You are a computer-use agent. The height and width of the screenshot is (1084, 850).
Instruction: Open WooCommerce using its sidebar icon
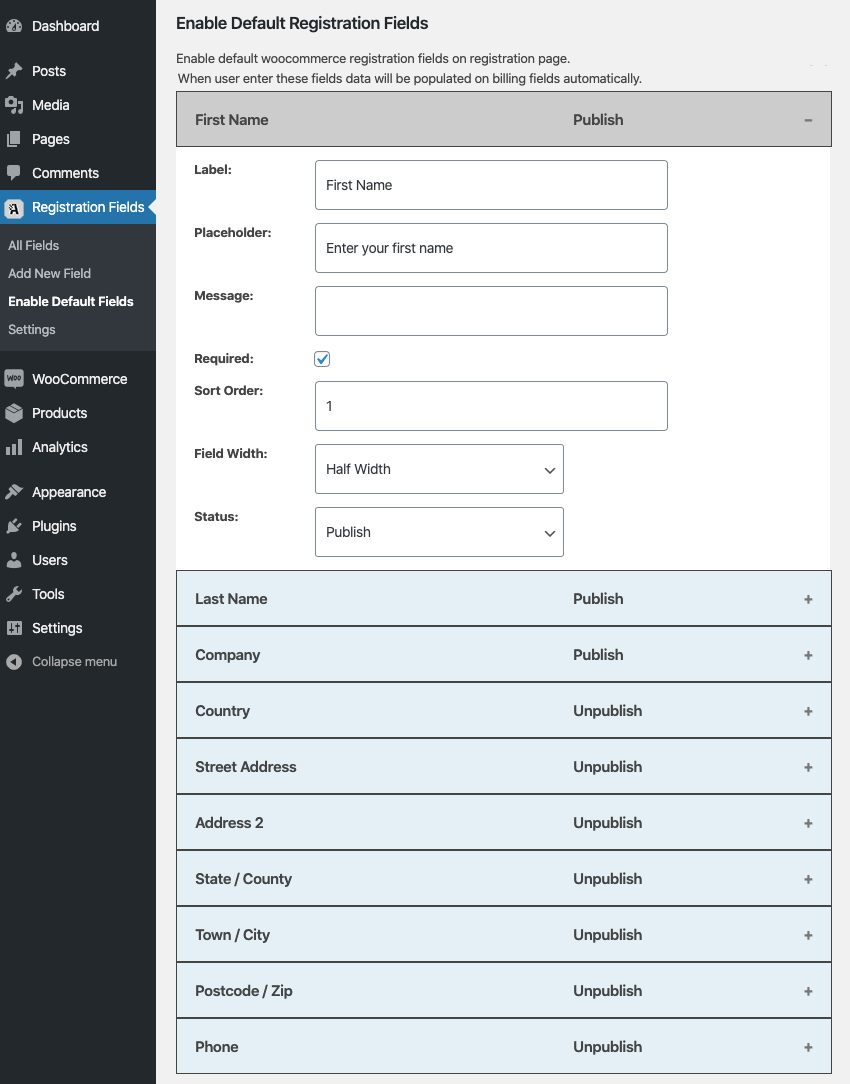coord(15,379)
